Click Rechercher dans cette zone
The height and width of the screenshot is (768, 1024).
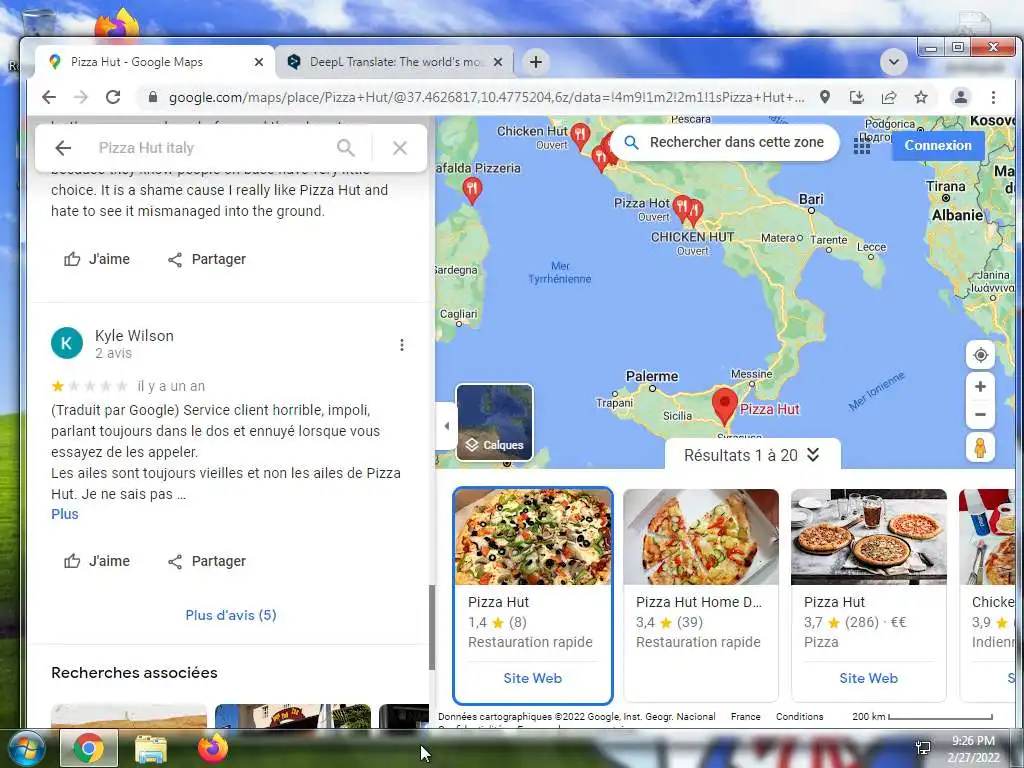[x=725, y=142]
